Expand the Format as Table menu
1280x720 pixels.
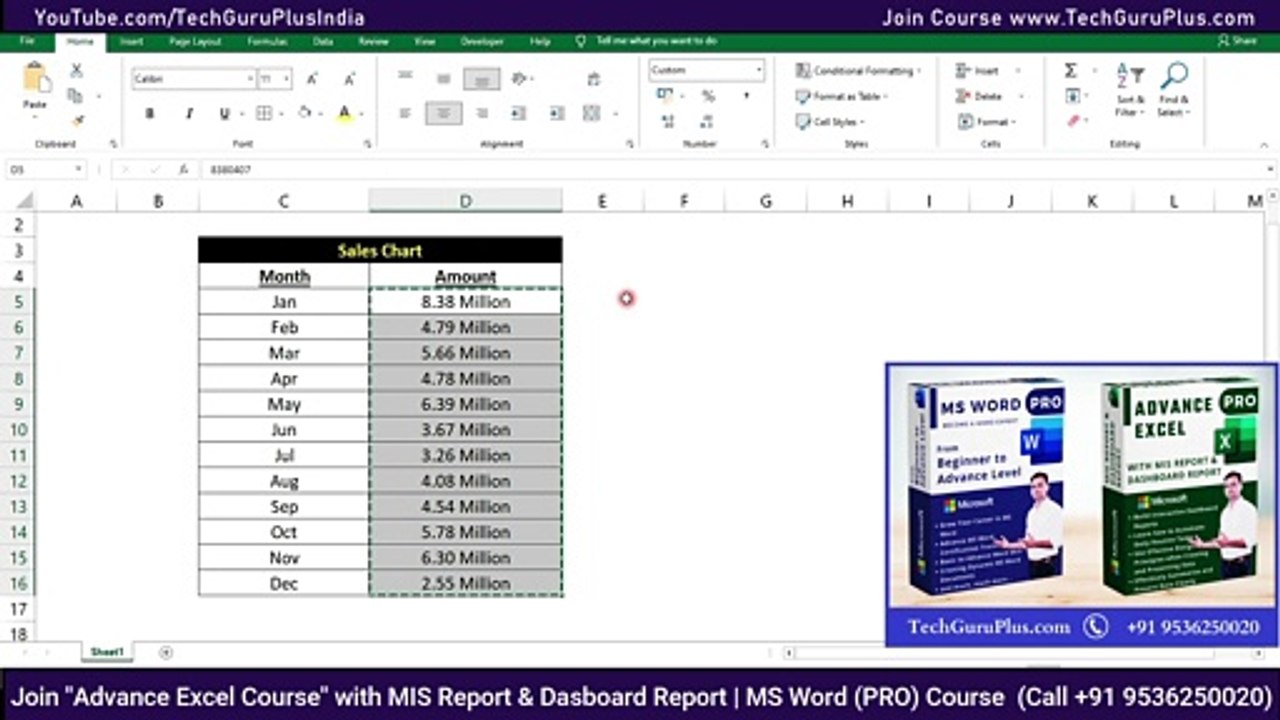tap(842, 96)
